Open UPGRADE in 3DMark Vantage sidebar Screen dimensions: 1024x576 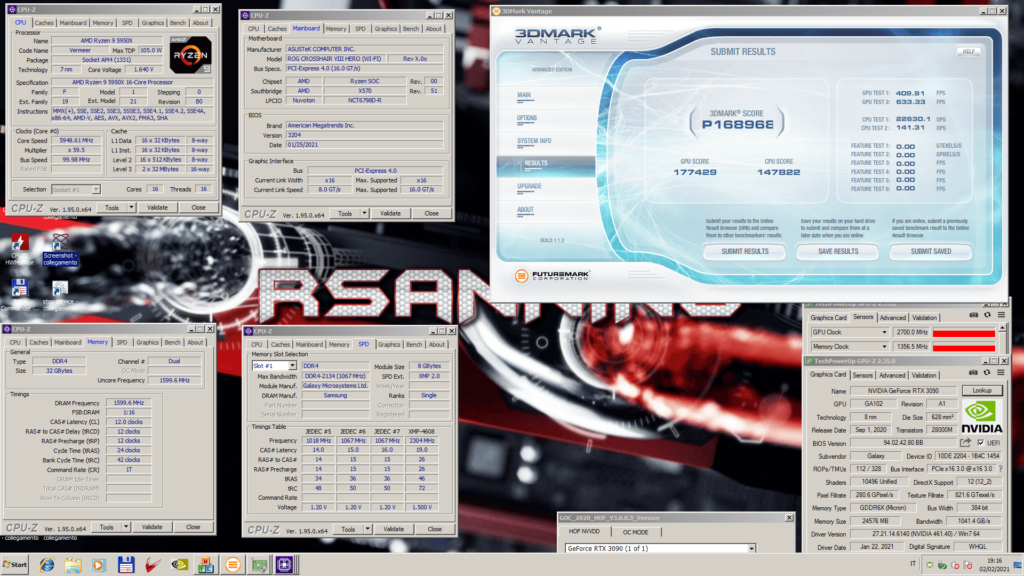coord(529,186)
